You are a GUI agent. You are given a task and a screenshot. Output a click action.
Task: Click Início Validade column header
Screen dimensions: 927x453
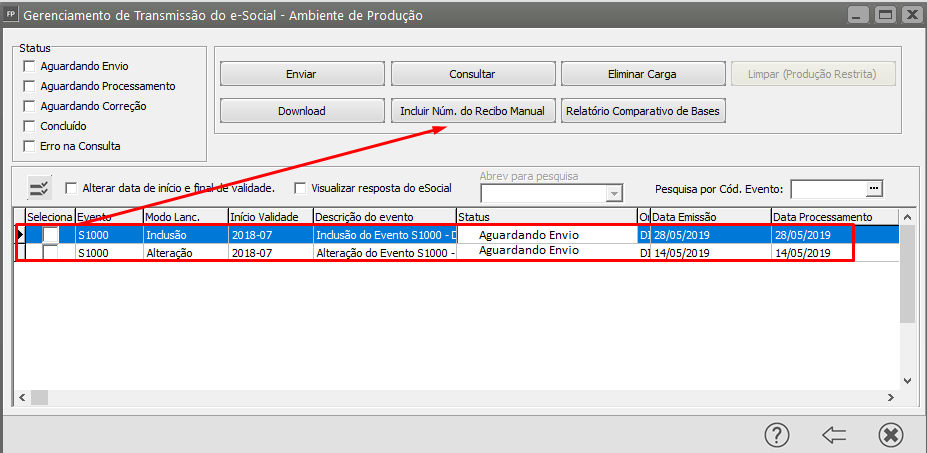[271, 216]
